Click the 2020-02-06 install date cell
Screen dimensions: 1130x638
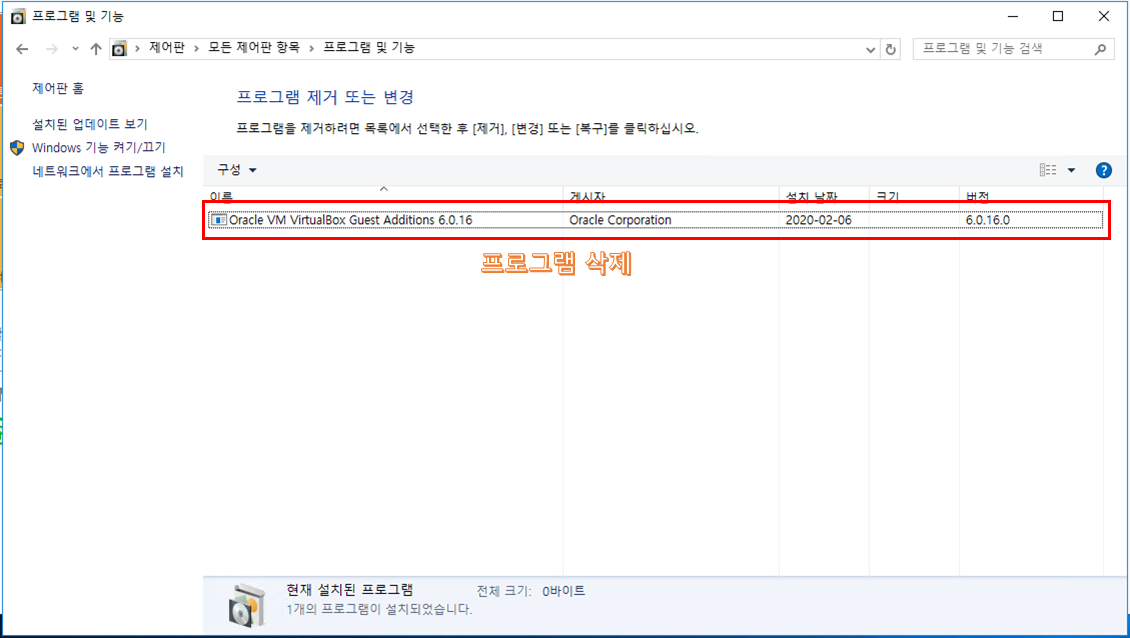click(x=818, y=220)
